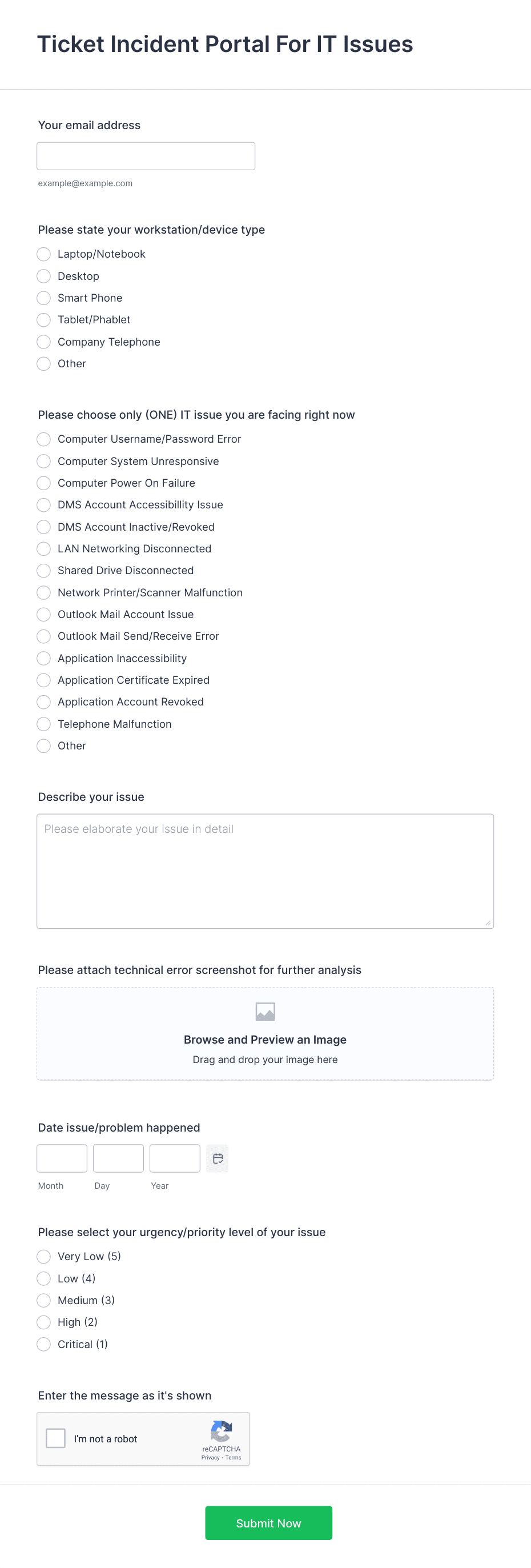This screenshot has width=531, height=1568.
Task: Select Other under device type
Action: point(43,363)
